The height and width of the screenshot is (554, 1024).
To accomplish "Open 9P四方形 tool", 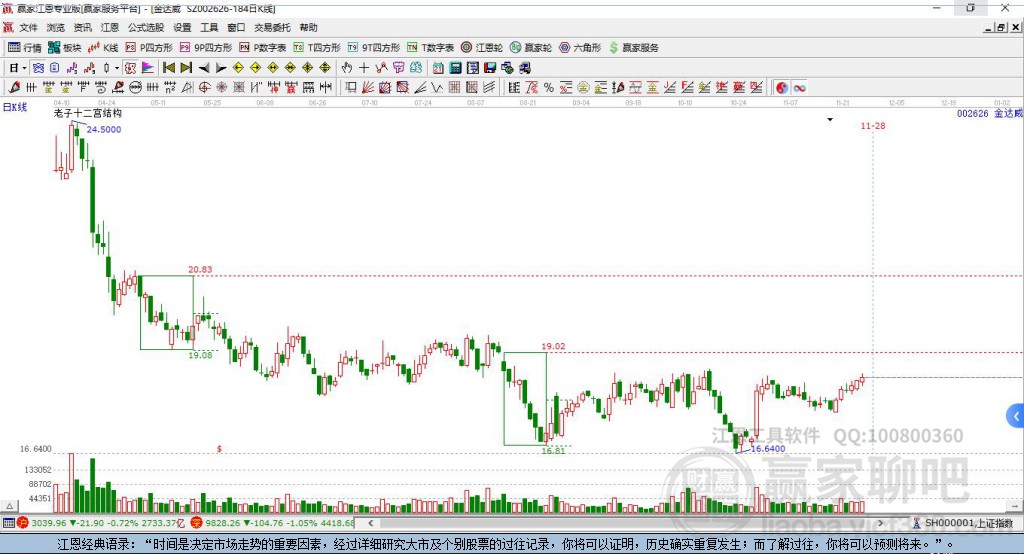I will [x=206, y=48].
